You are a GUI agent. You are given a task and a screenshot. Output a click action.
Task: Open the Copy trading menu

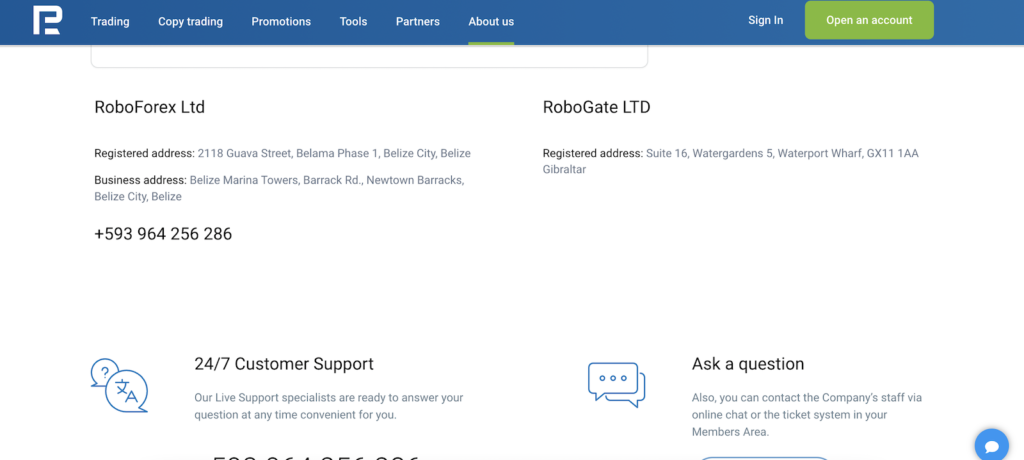coord(190,22)
